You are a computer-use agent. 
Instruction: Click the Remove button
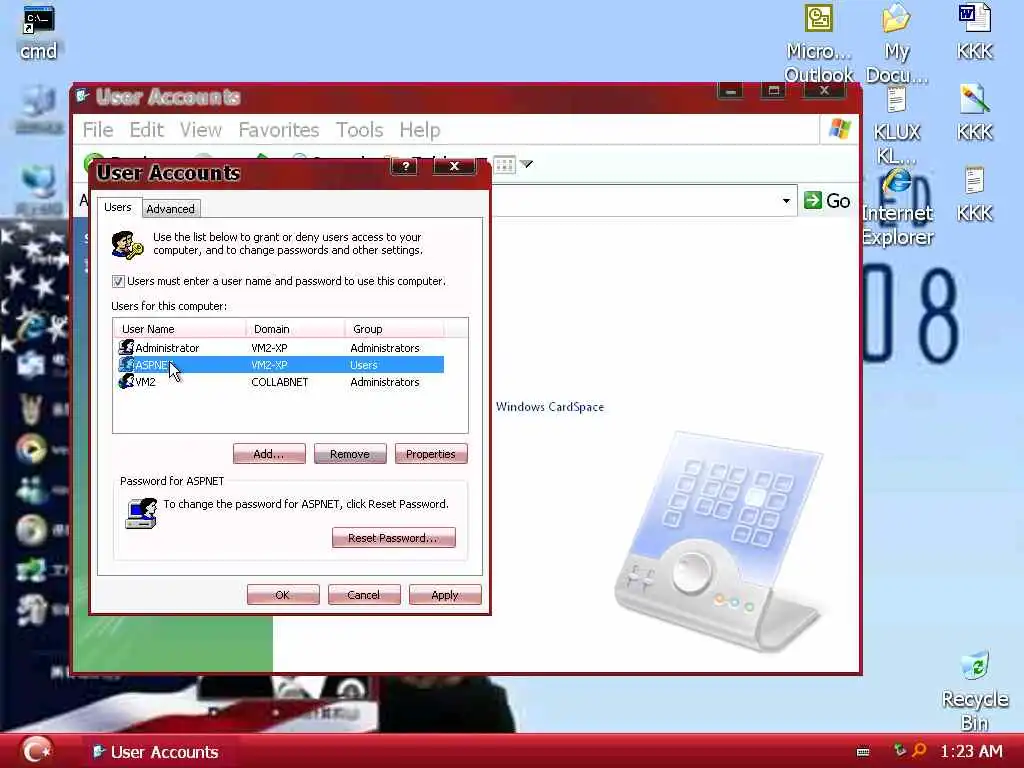[350, 454]
